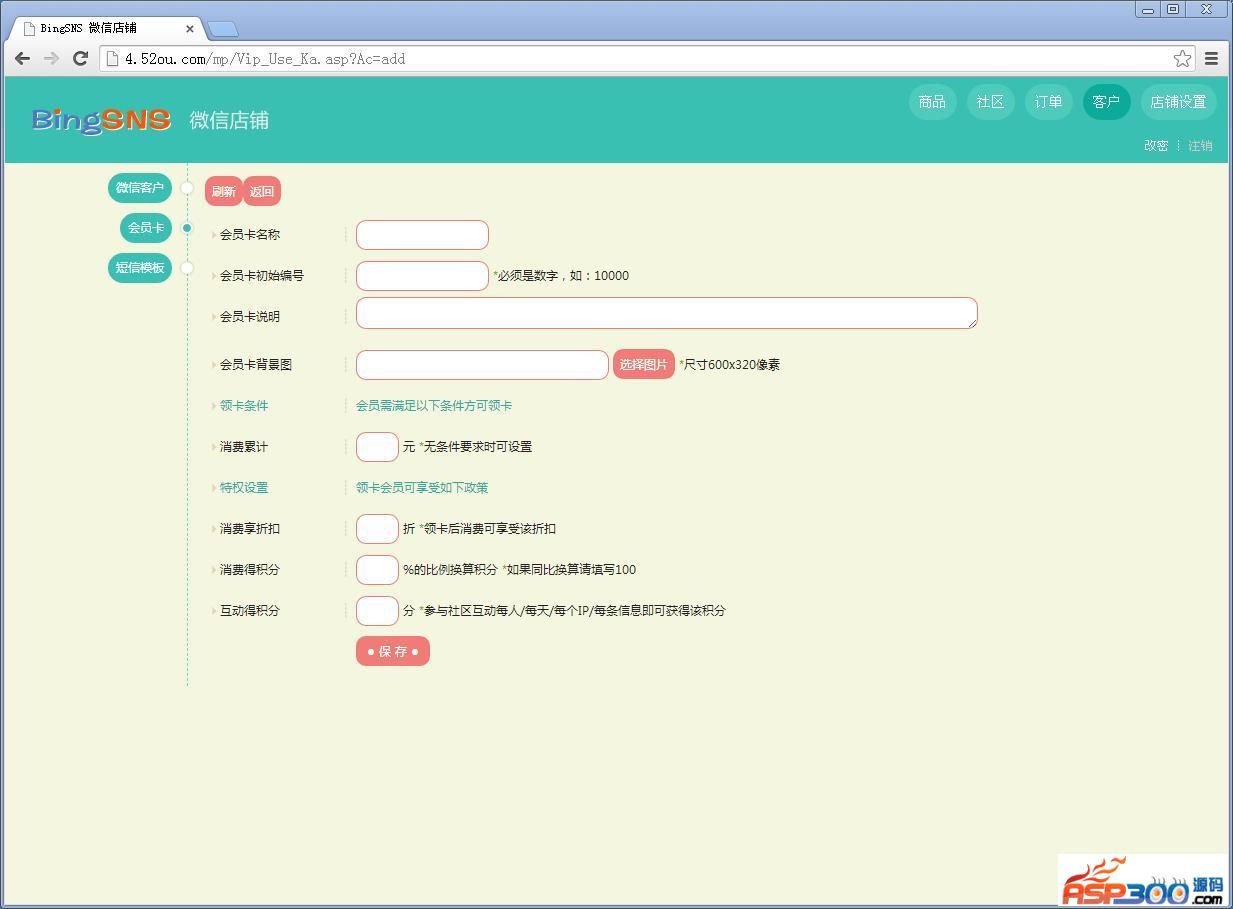
Task: Select 短信模板 in the sidebar
Action: [x=140, y=268]
